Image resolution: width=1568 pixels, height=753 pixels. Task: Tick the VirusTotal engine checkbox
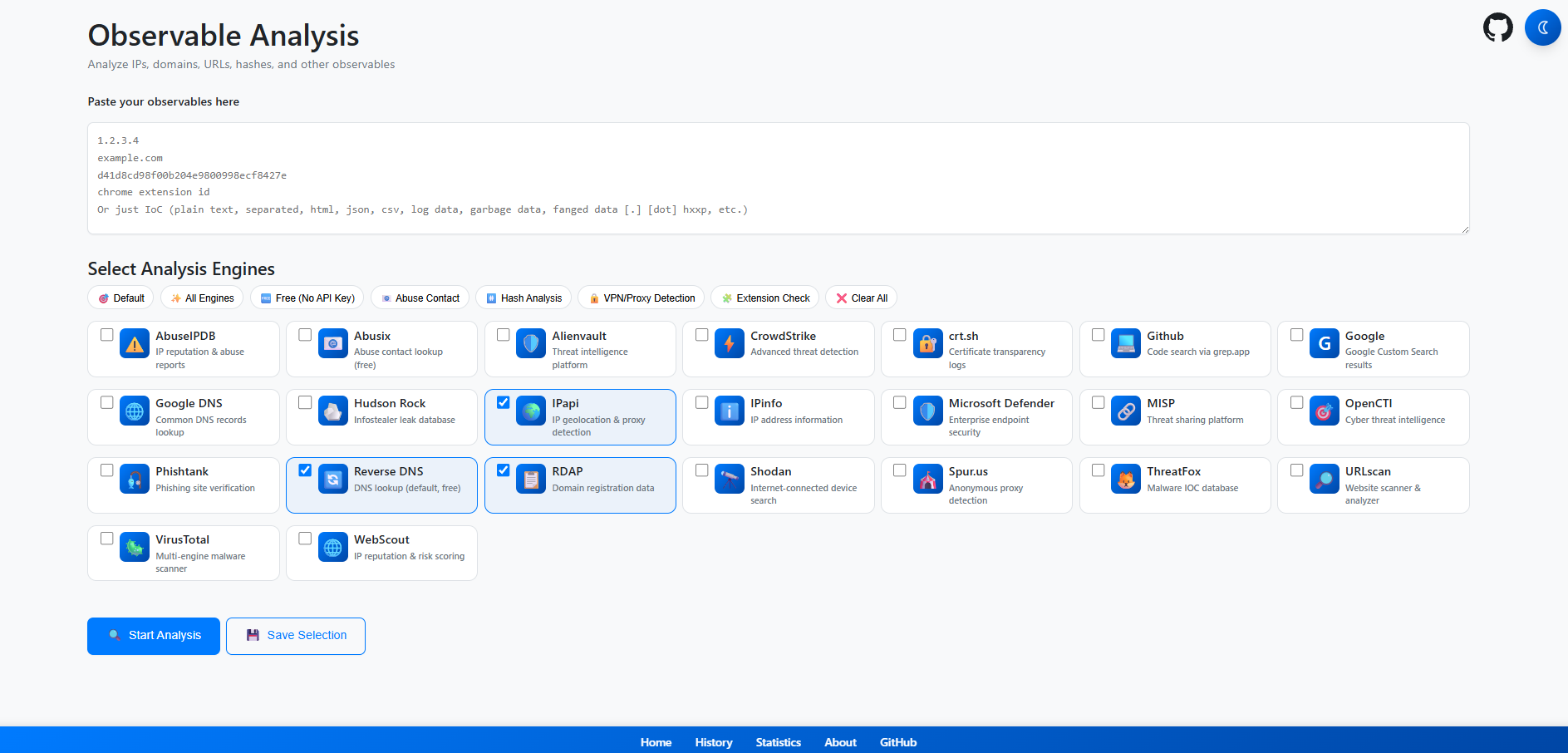coord(107,539)
